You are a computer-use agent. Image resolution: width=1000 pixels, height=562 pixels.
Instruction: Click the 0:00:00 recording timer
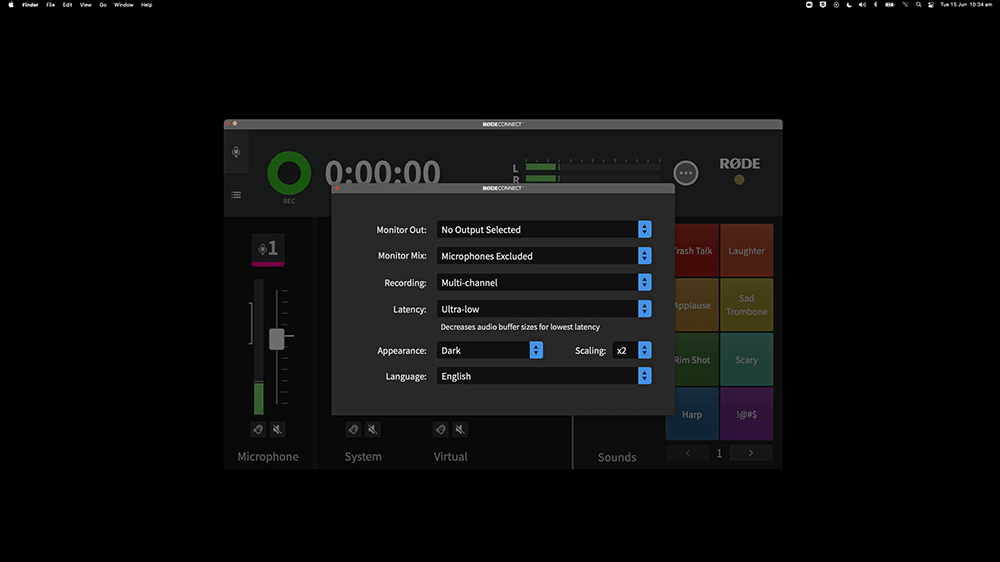383,171
